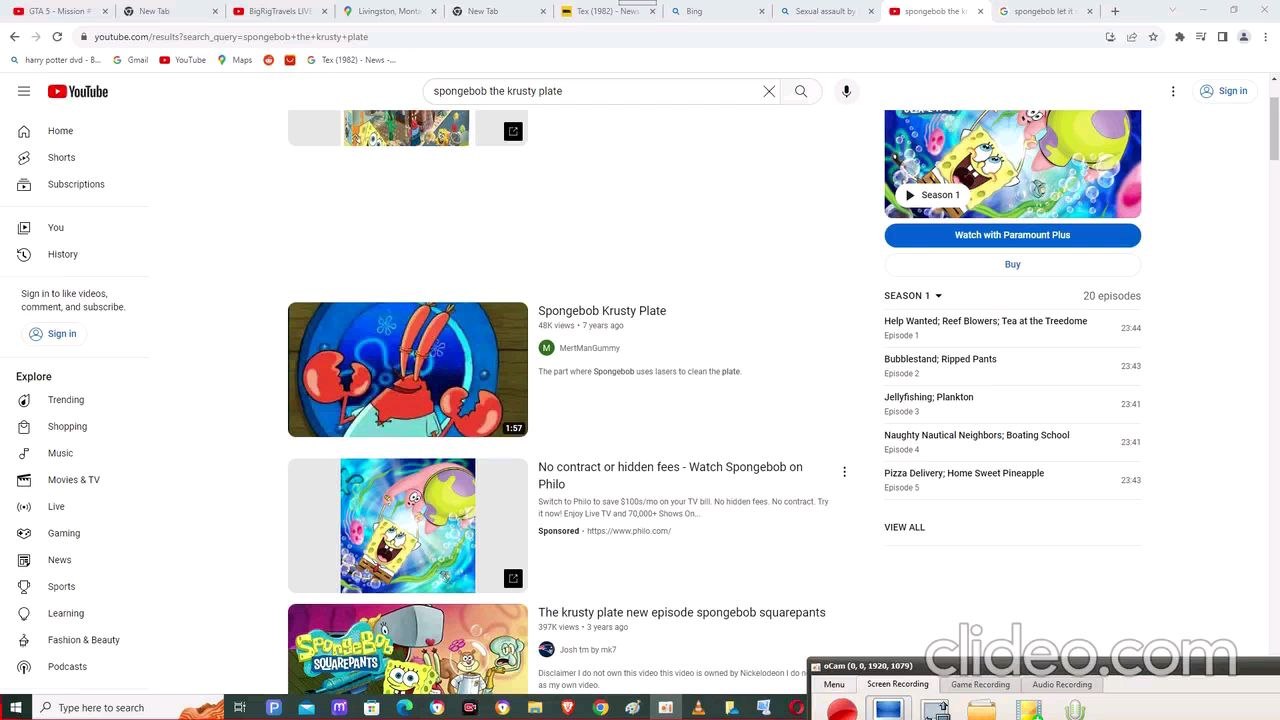Switch to the BigRigTravels LIVE tab
The height and width of the screenshot is (720, 1280).
279,11
